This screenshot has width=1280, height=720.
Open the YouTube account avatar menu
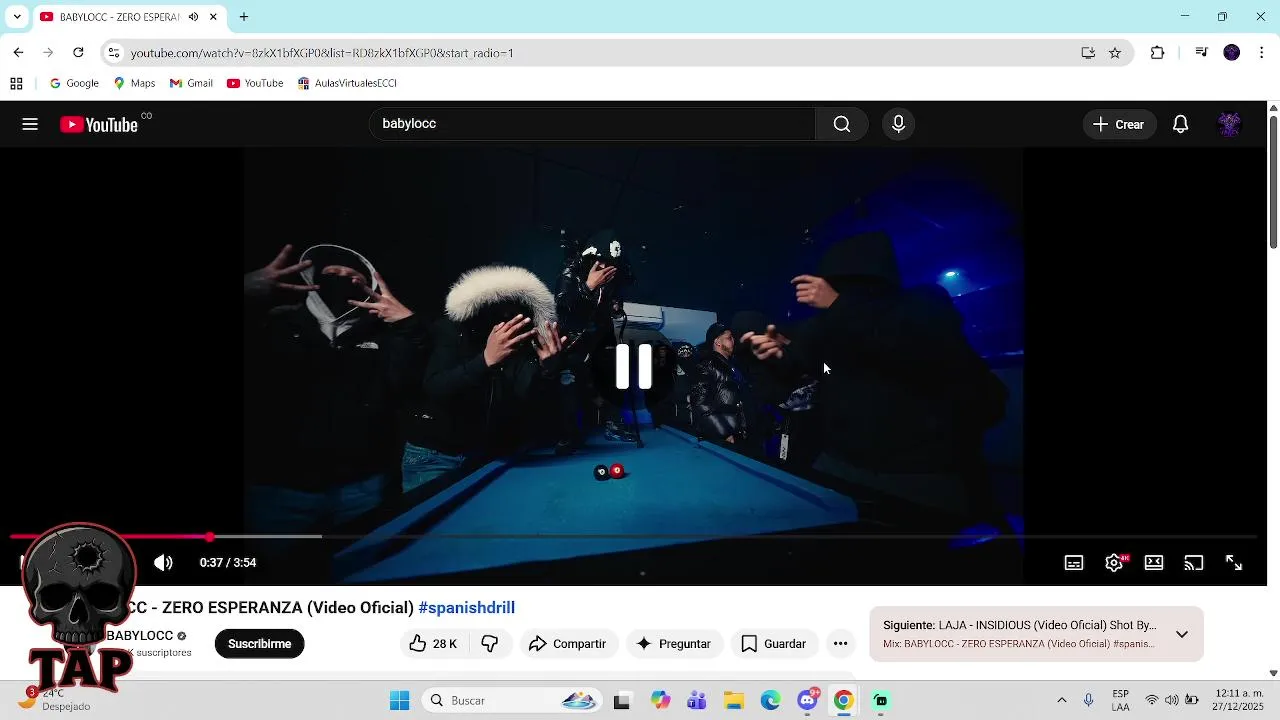tap(1229, 124)
